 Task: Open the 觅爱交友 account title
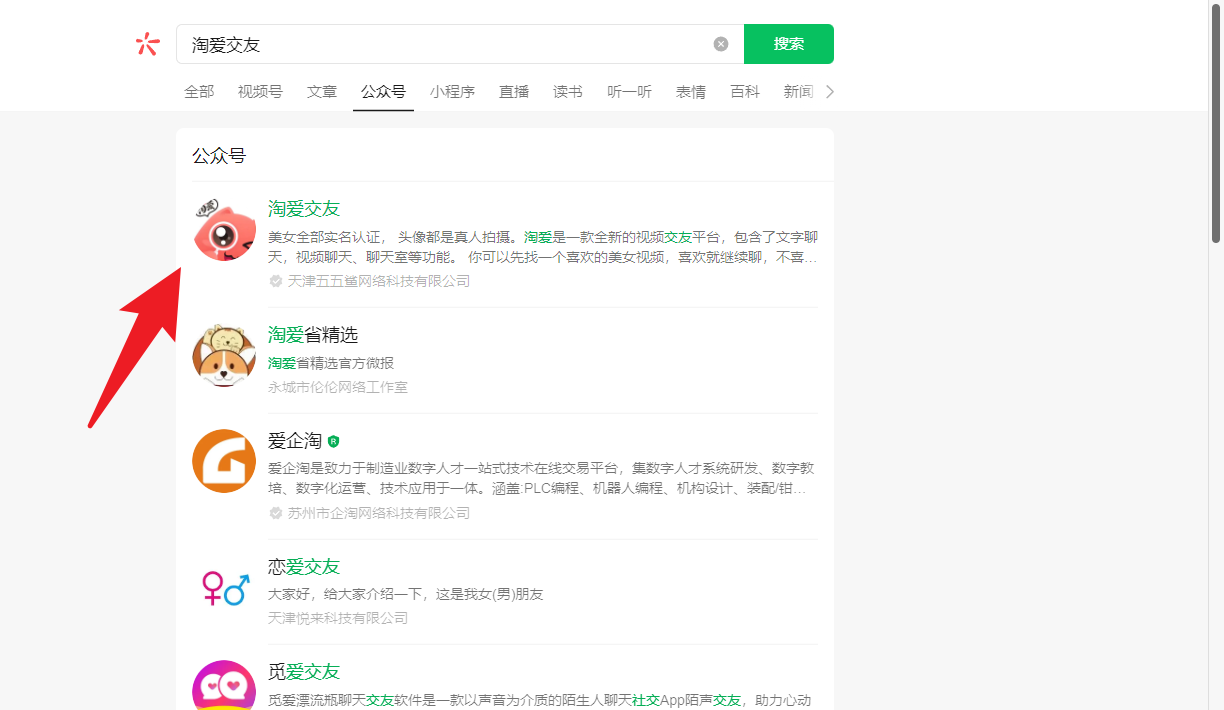click(x=304, y=672)
